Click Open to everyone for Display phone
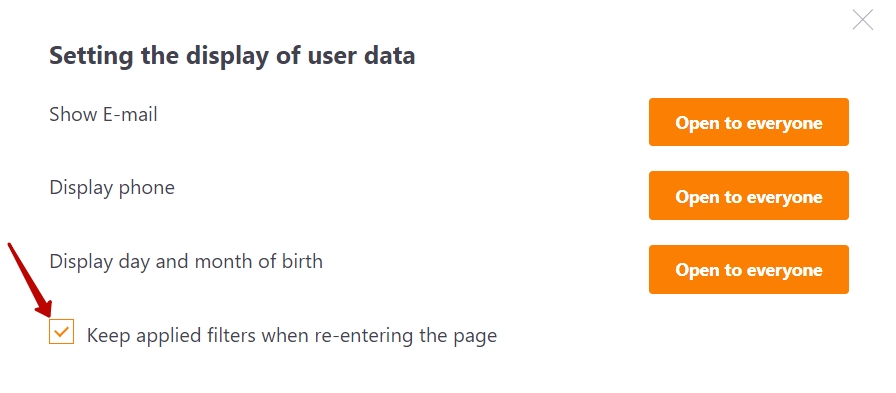This screenshot has height=393, width=896. 749,196
